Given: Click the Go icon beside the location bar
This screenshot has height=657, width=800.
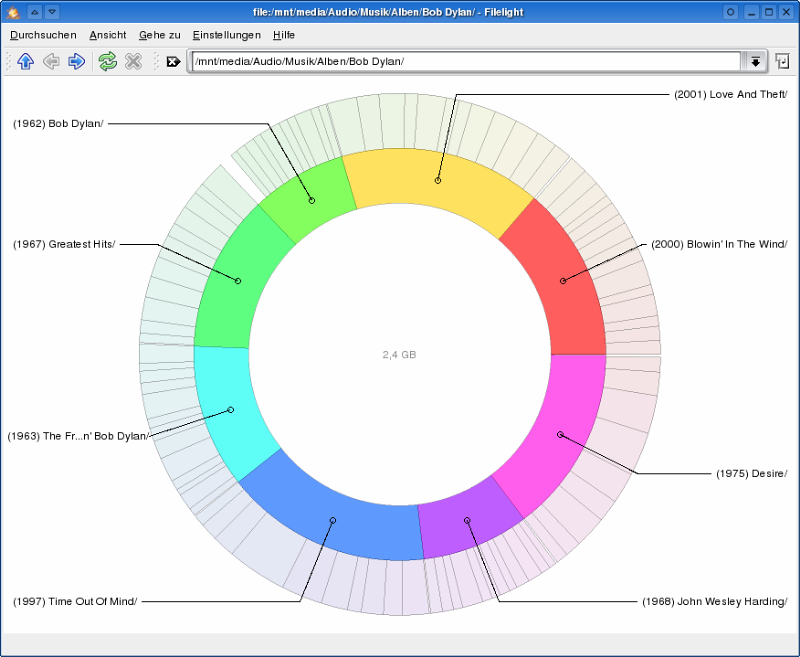Looking at the screenshot, I should tap(782, 61).
